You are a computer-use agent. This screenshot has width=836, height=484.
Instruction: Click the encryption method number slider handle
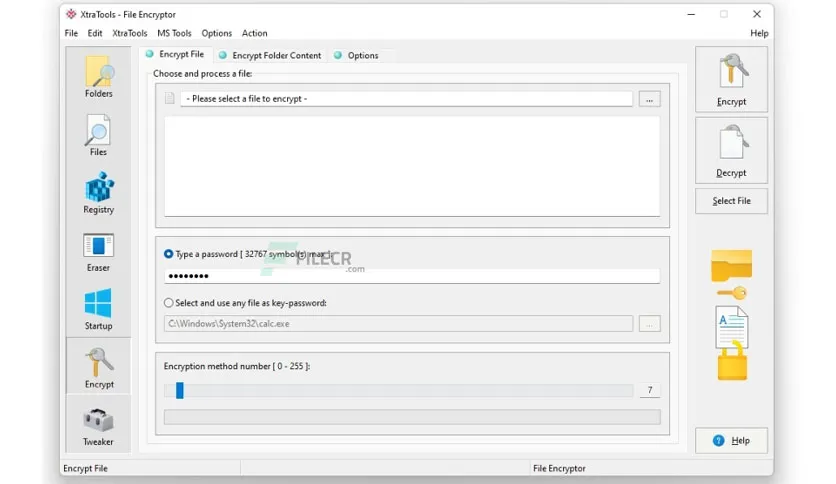[x=180, y=390]
